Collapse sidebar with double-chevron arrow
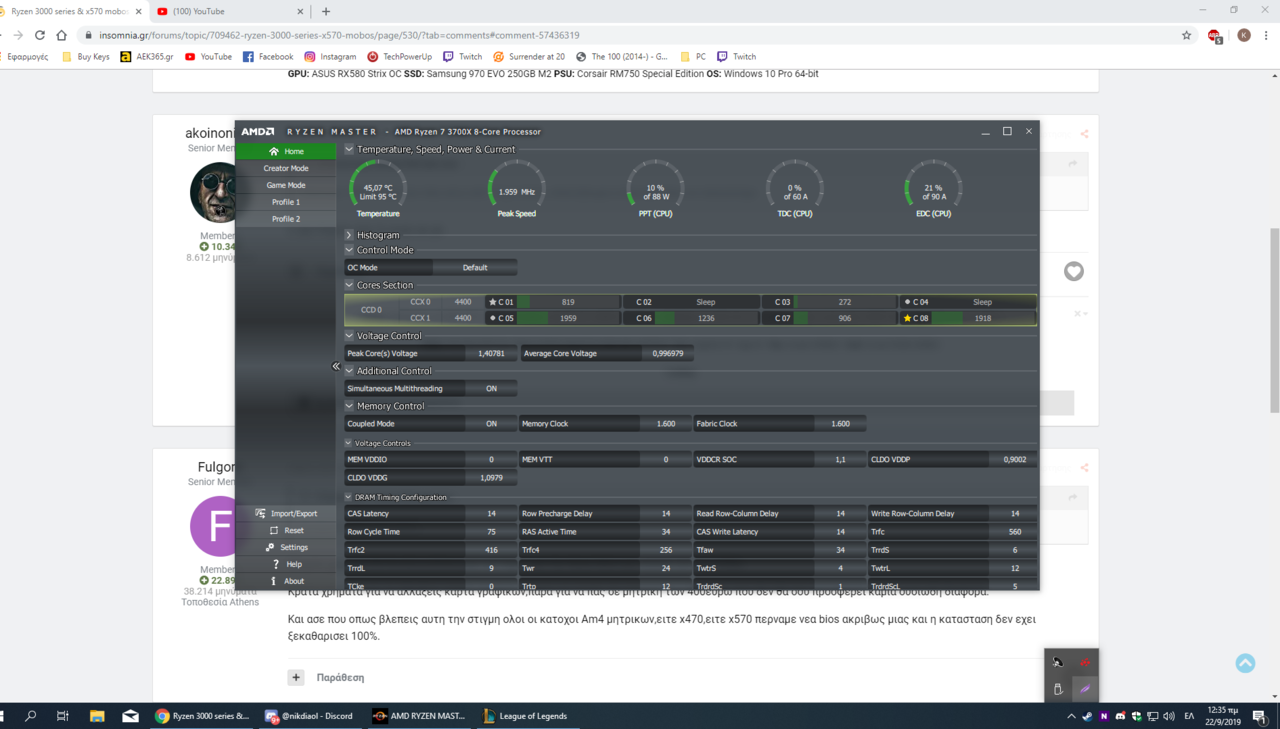 click(x=336, y=366)
